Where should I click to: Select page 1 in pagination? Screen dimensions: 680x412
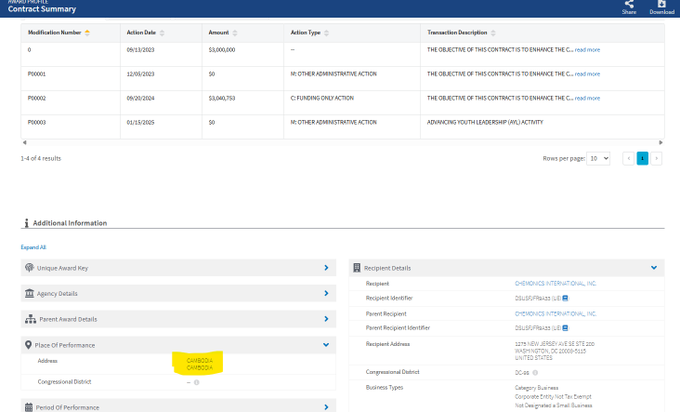pos(642,158)
